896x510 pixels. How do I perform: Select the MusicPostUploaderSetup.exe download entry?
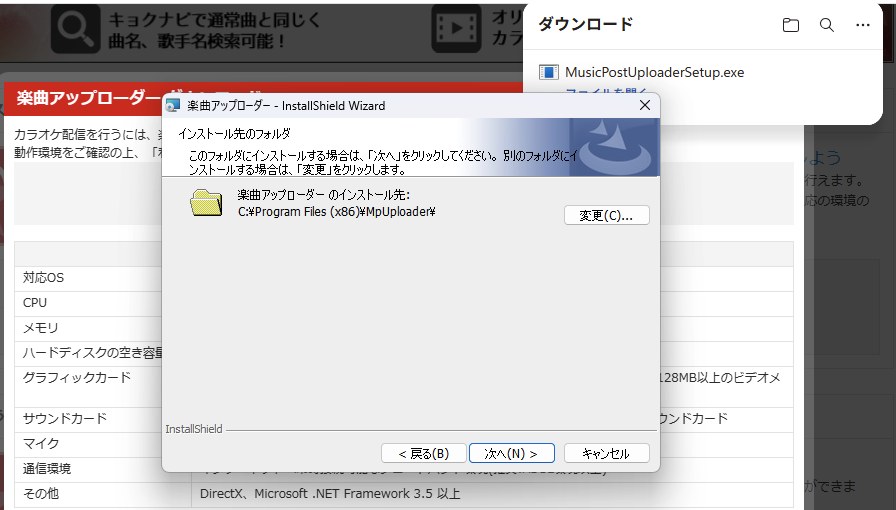click(654, 72)
